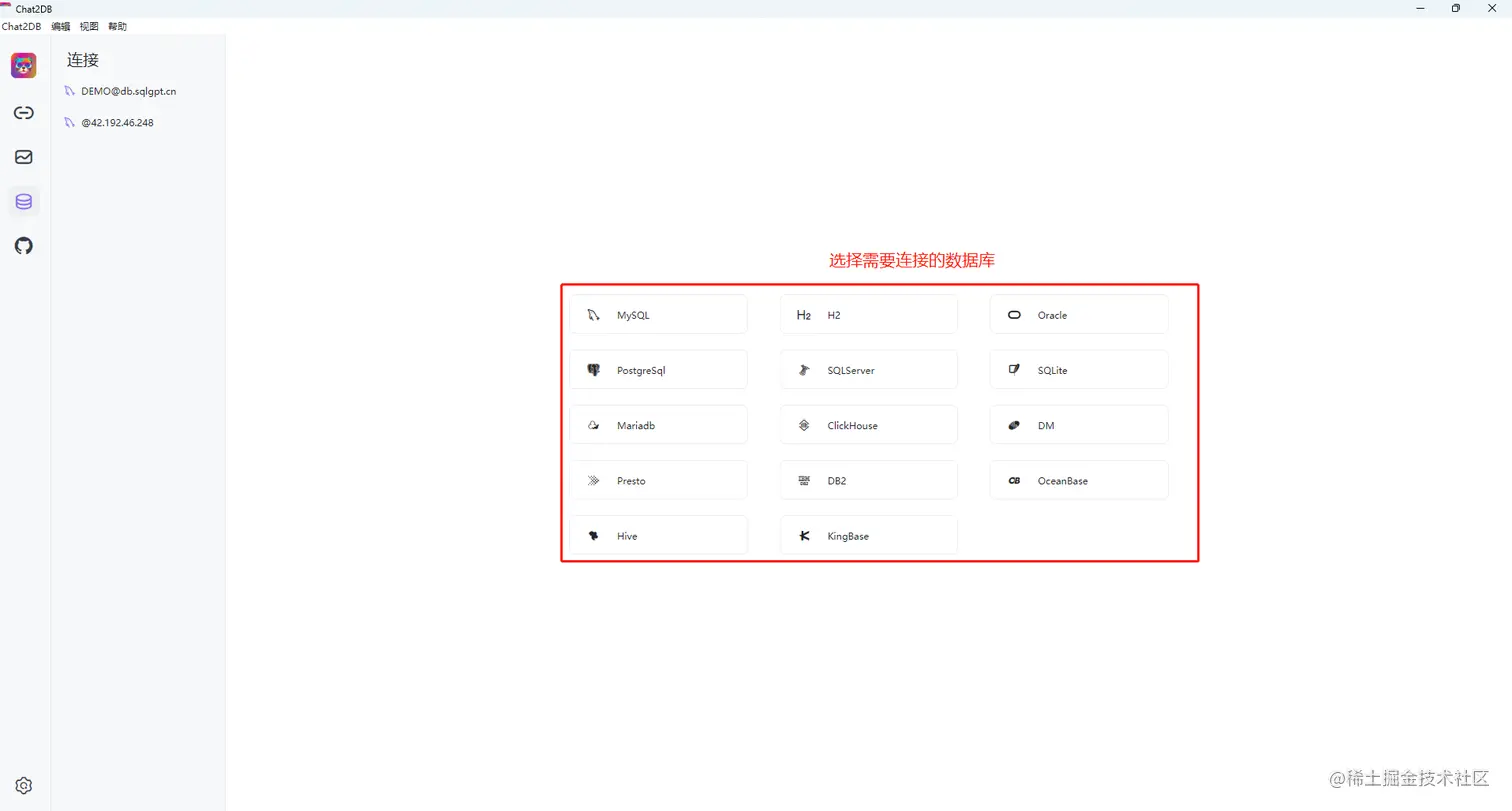Click the DM database icon
Screen dimensions: 1512x811
[1014, 426]
